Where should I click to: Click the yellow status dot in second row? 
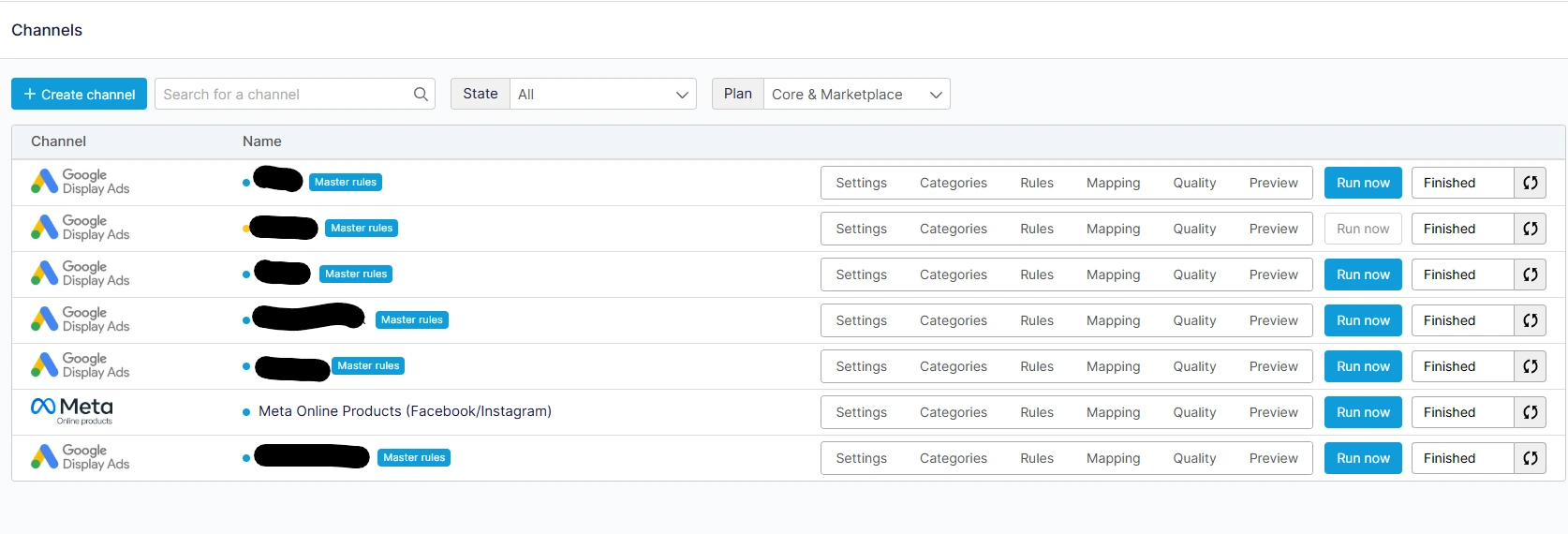pyautogui.click(x=245, y=229)
